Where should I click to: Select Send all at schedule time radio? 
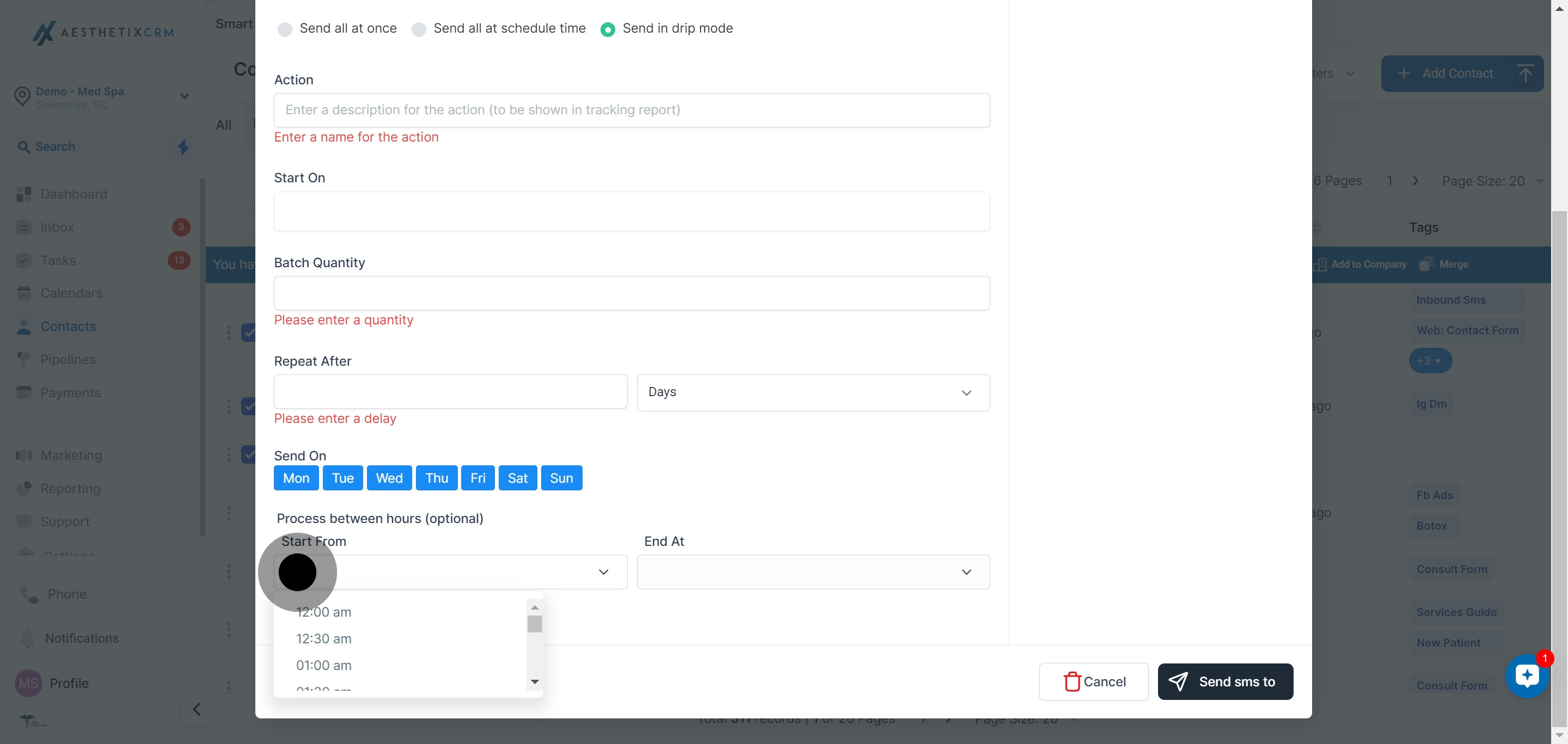[419, 29]
